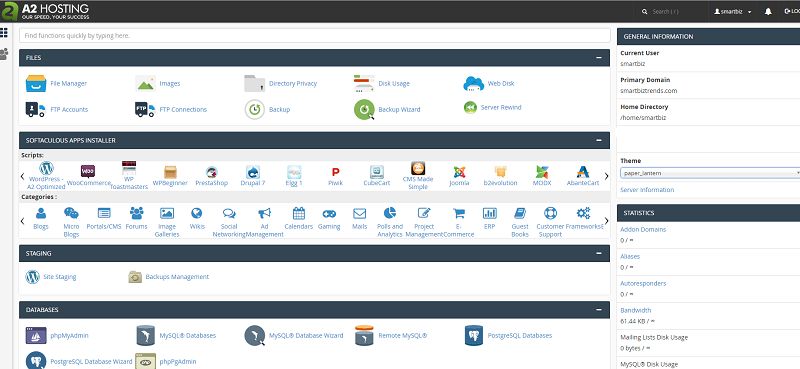Open User Manager sidebar icon
The image size is (800, 369).
point(4,54)
